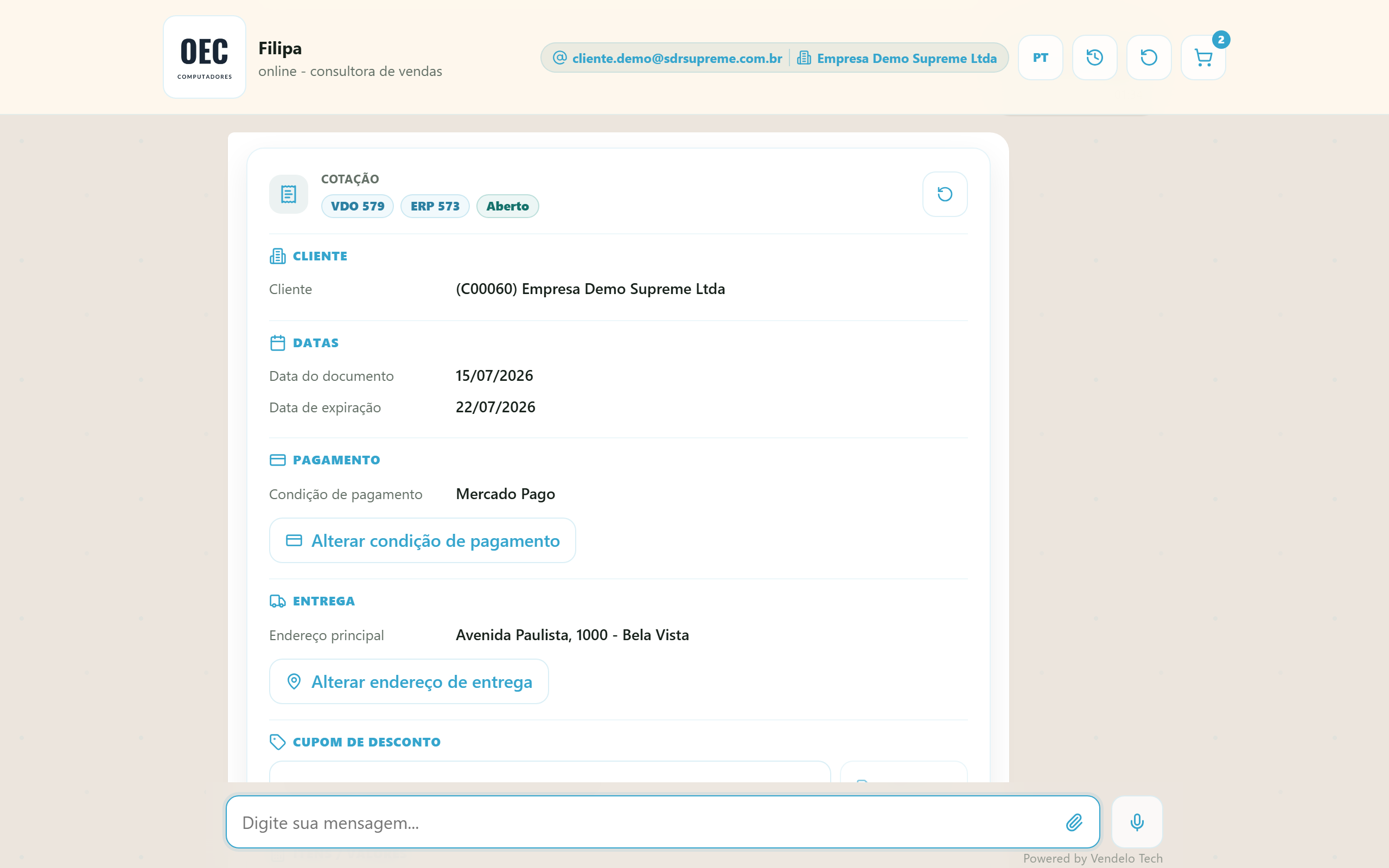Start voice input with microphone button
Viewport: 1389px width, 868px height.
(1137, 822)
